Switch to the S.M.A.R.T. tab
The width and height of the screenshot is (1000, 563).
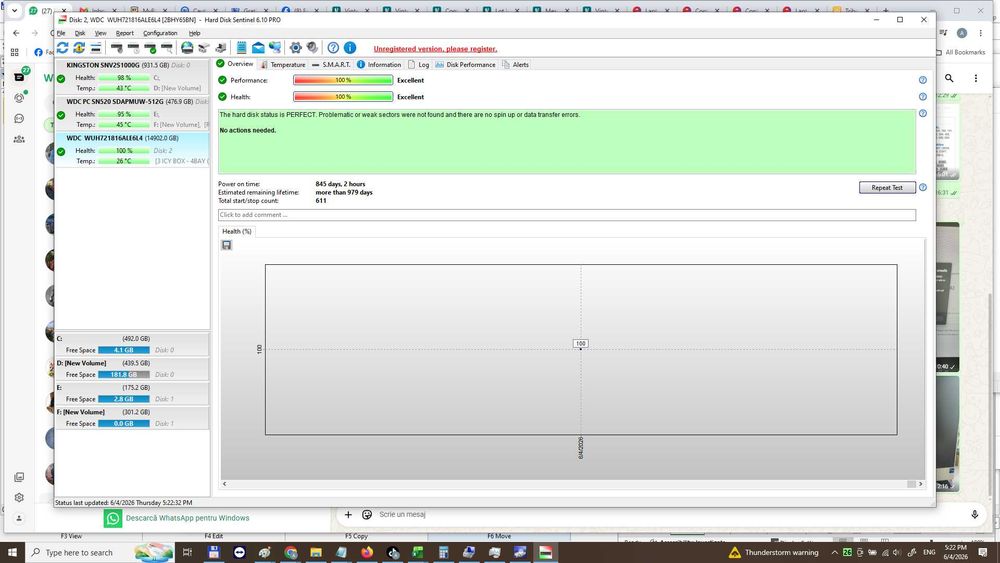331,64
